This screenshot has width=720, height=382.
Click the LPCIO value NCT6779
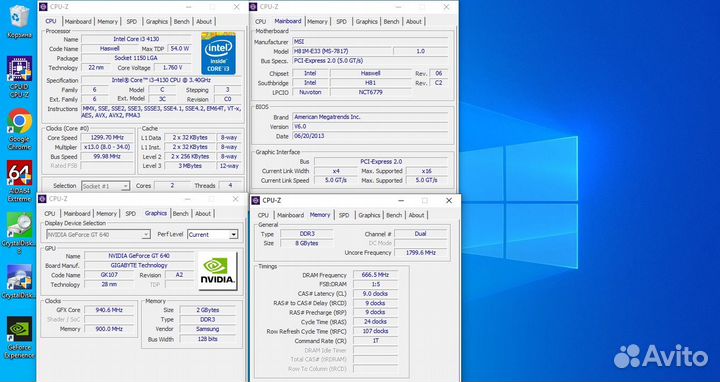[371, 92]
